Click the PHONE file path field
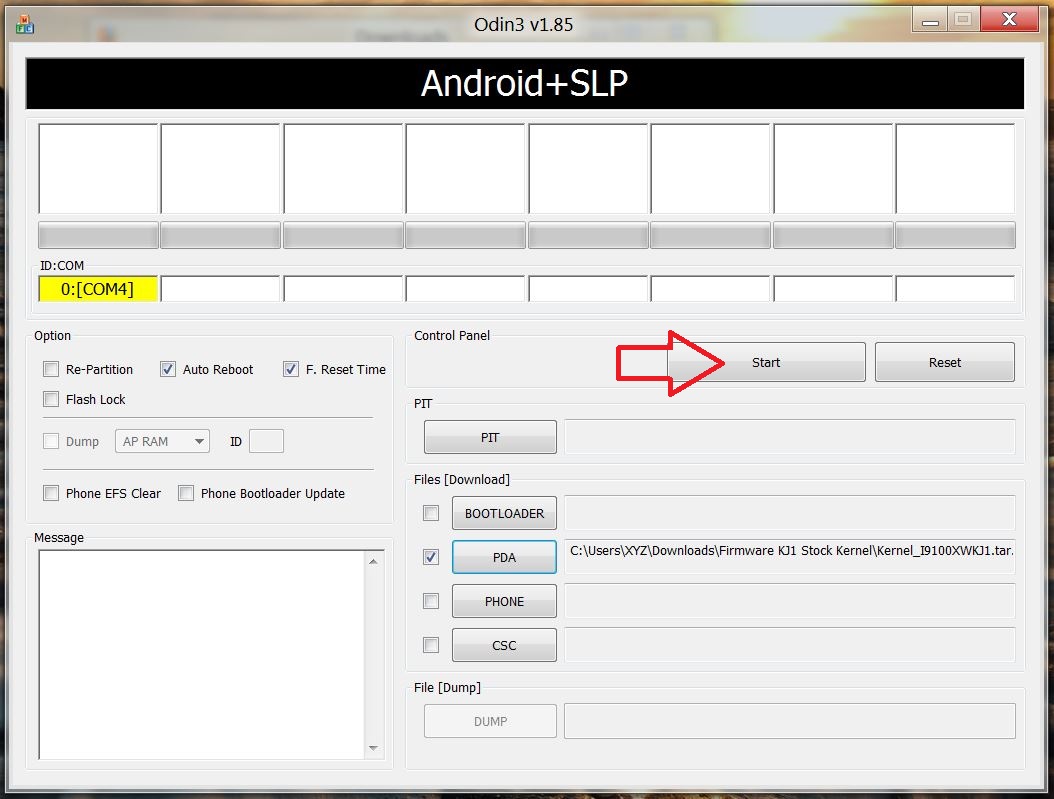This screenshot has width=1054, height=799. (790, 601)
